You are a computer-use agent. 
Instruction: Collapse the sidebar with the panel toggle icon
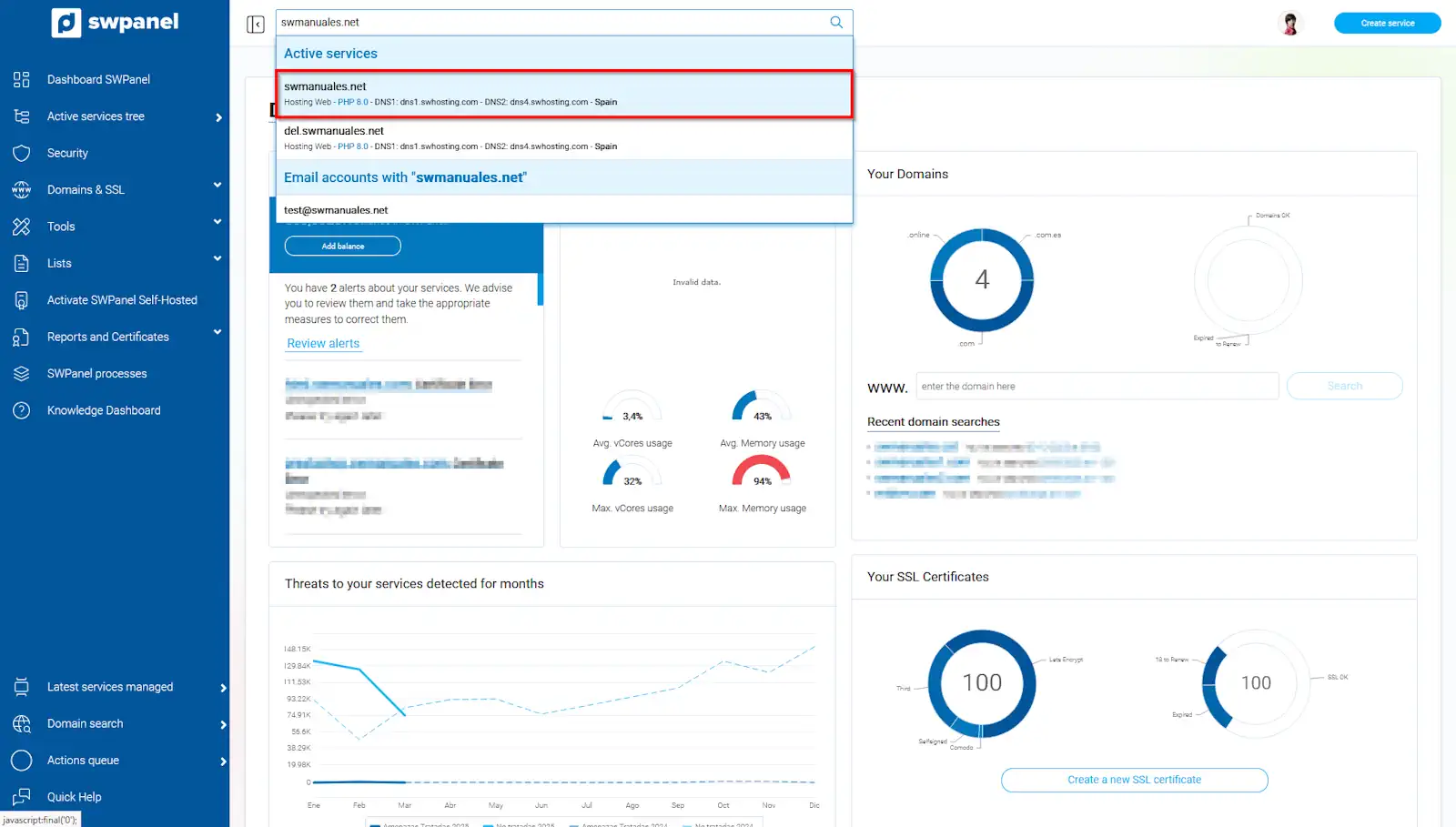pos(256,25)
